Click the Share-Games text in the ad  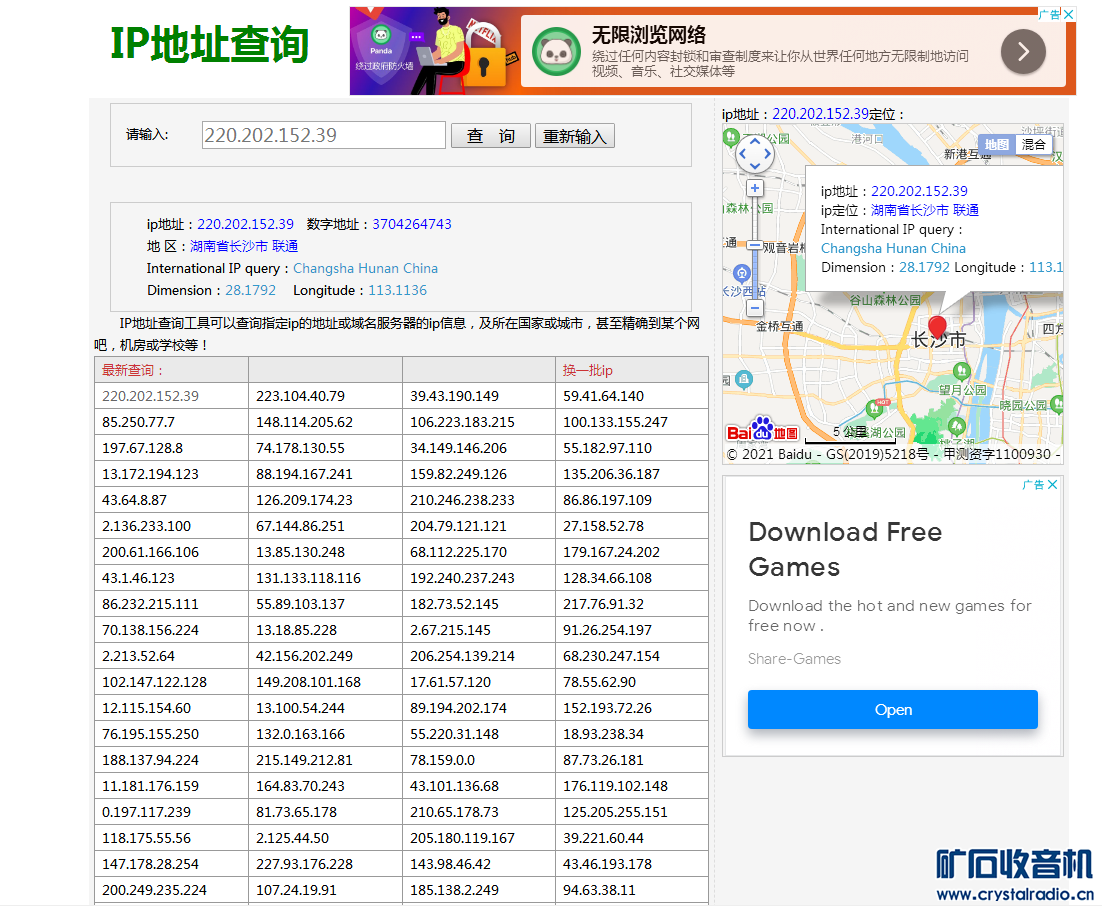pyautogui.click(x=794, y=659)
